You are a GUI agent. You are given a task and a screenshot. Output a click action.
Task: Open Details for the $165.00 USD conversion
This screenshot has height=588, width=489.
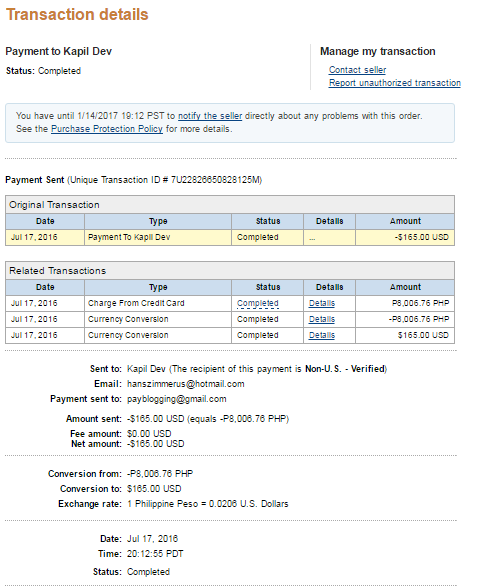tap(322, 335)
